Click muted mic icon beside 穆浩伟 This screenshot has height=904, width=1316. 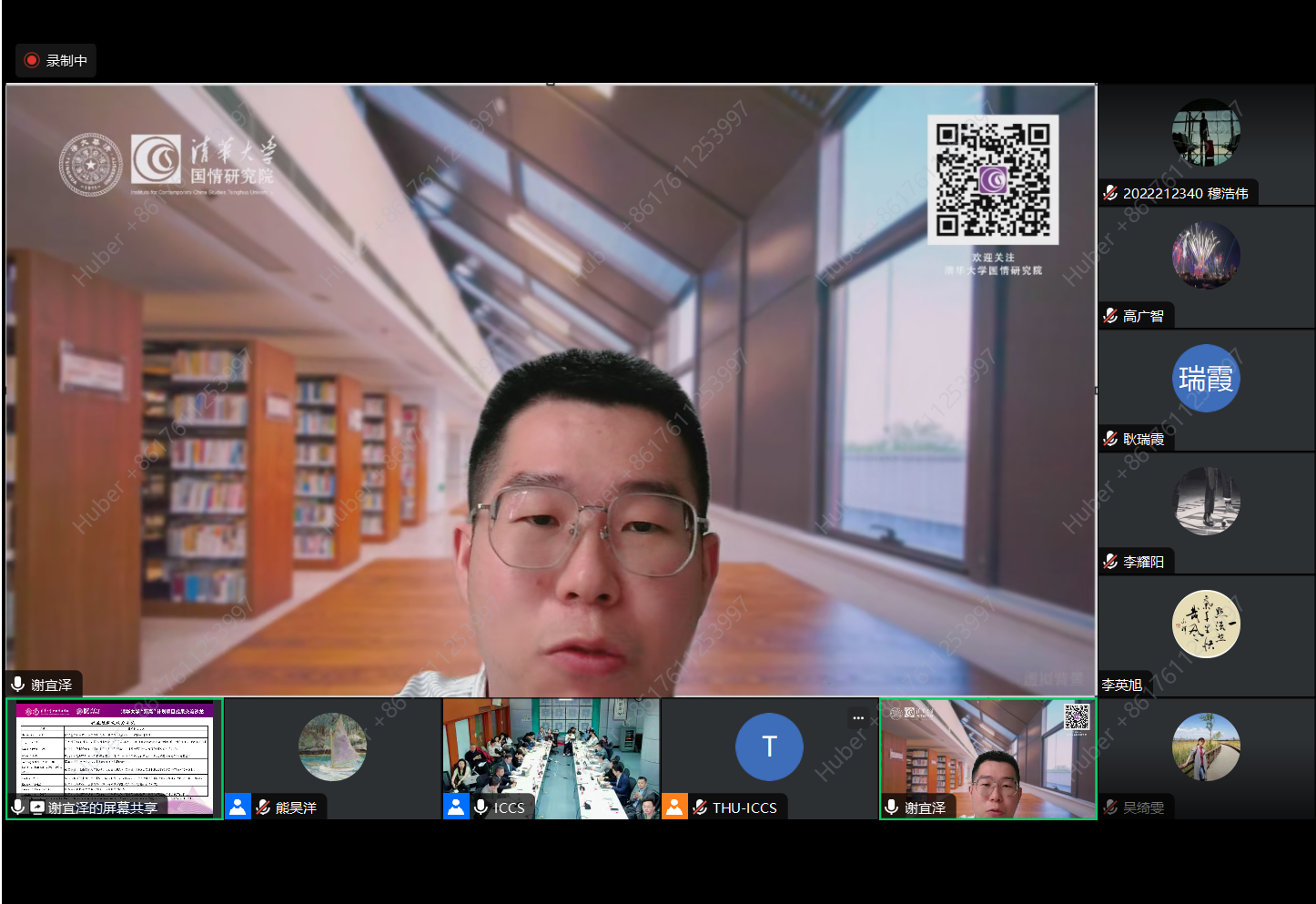pos(1110,193)
